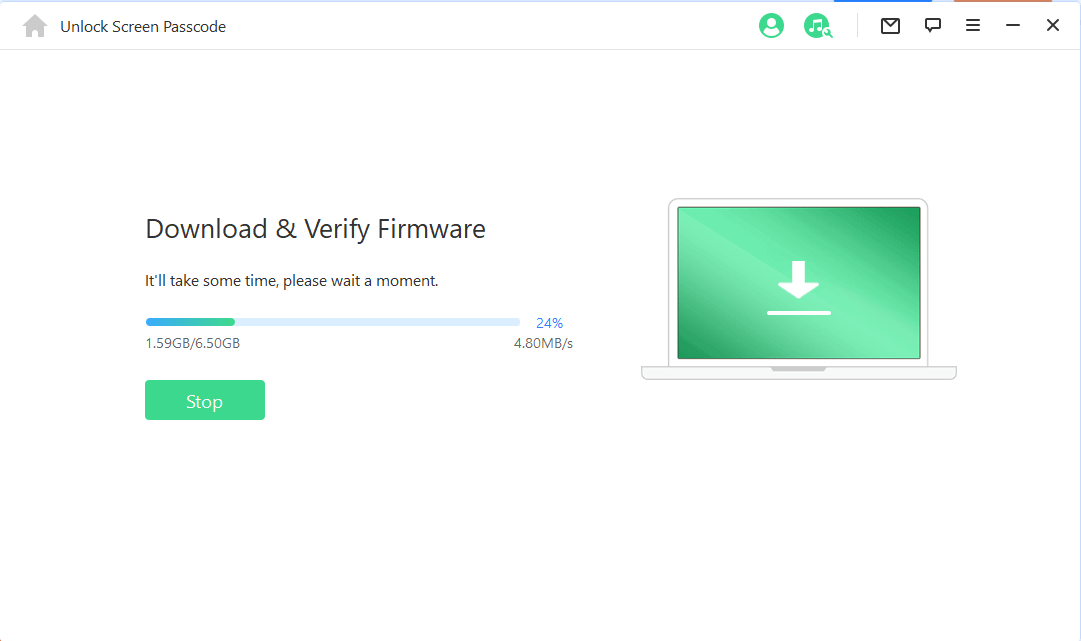1081x641 pixels.
Task: Minimize the application window
Action: pyautogui.click(x=1013, y=25)
